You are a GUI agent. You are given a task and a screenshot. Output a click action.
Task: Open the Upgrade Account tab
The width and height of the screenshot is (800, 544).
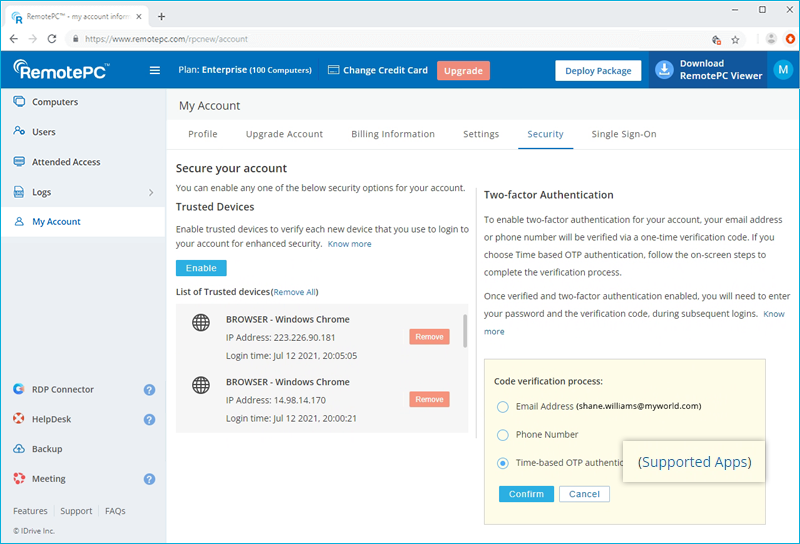(x=284, y=134)
